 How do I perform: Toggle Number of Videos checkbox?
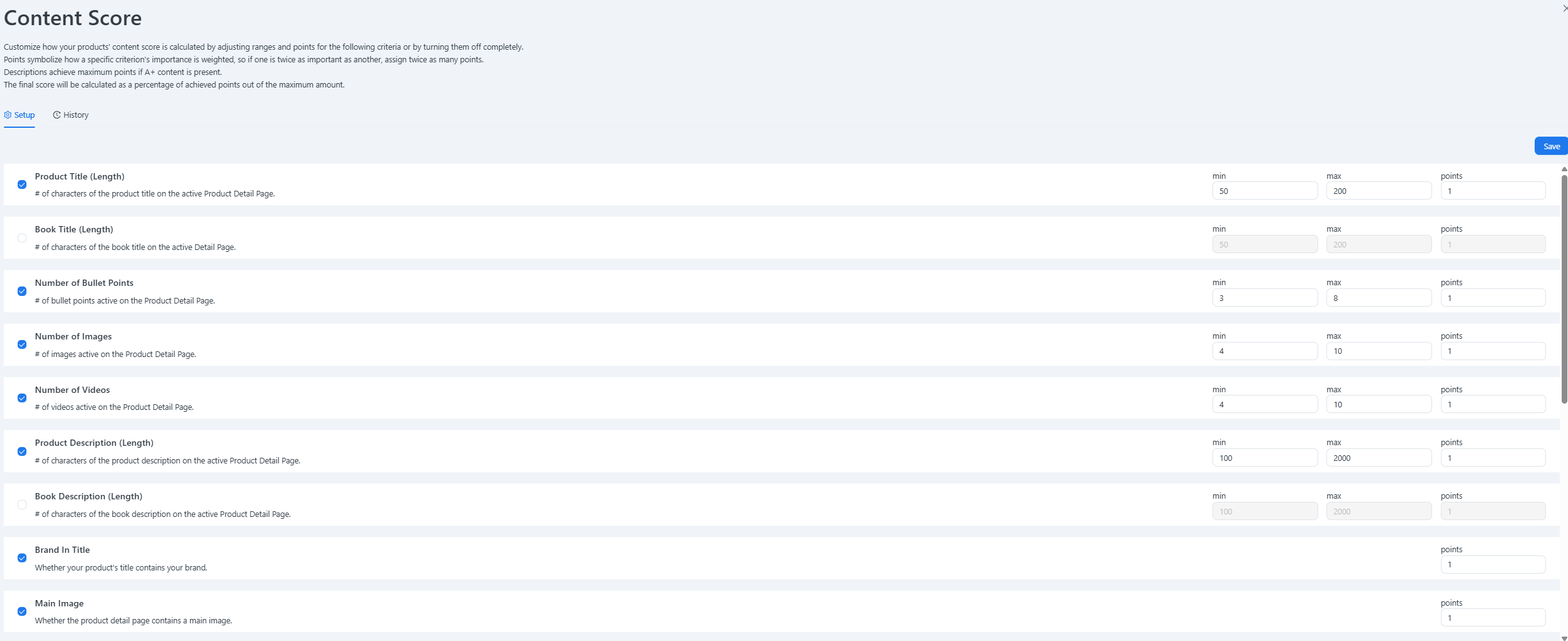pos(22,398)
